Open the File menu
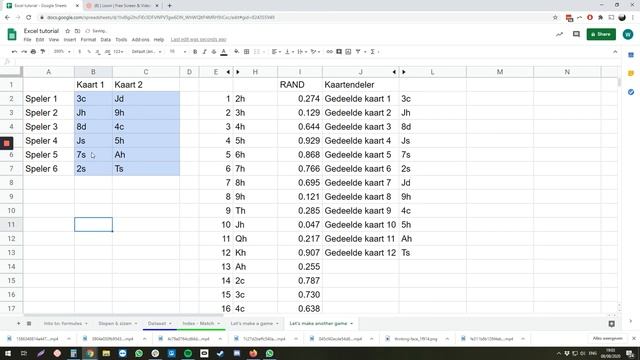 point(27,40)
